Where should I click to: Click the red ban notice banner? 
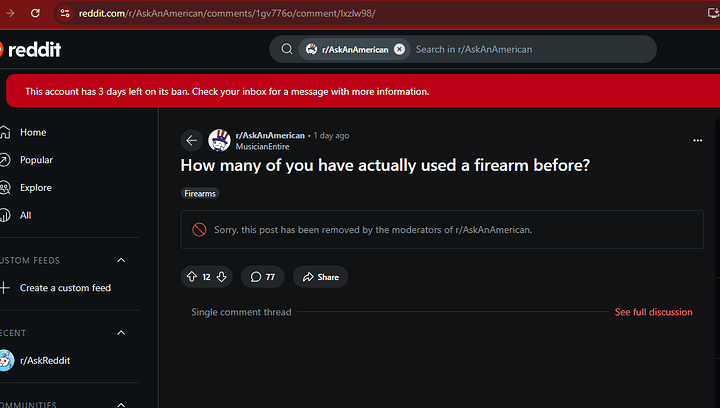coord(363,91)
